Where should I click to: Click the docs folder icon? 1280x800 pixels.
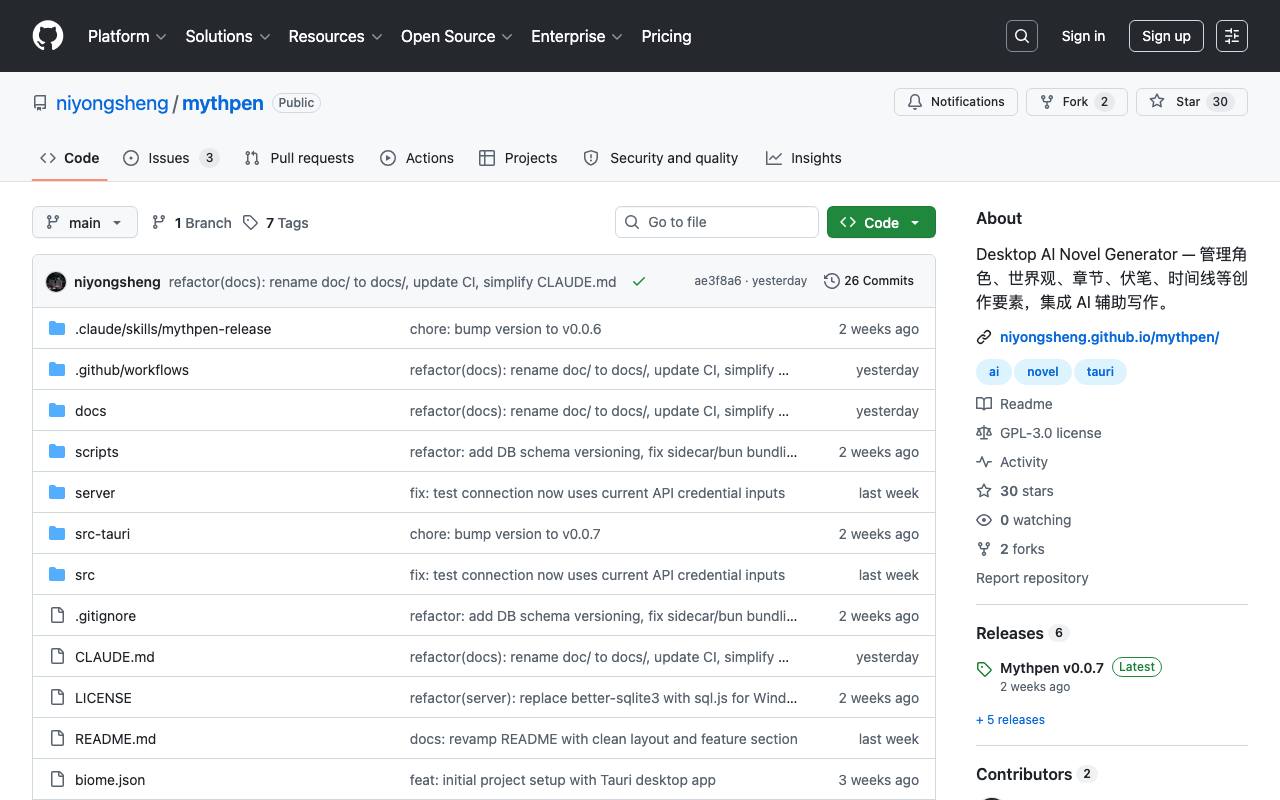(x=57, y=411)
